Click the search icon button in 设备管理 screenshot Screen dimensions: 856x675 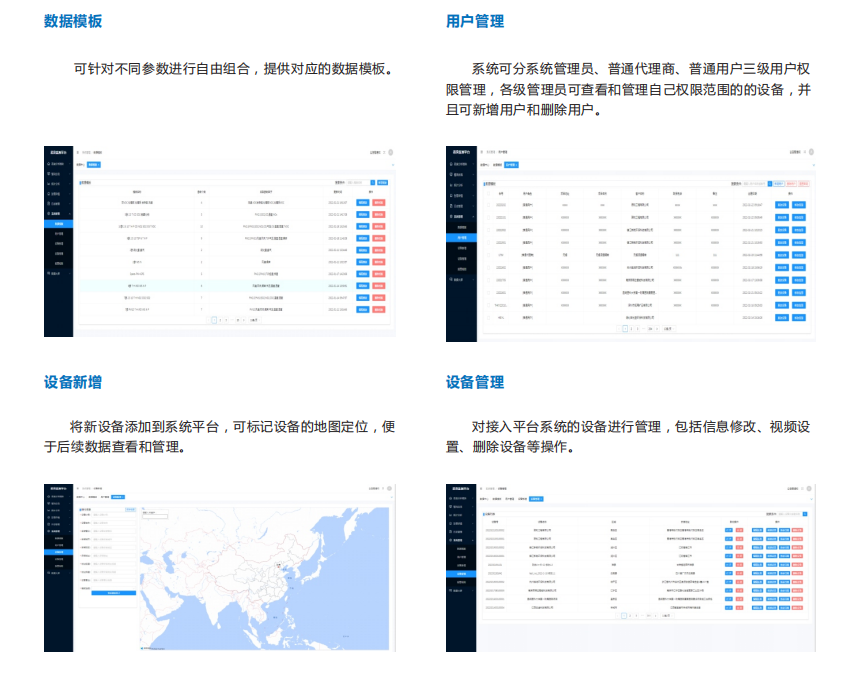[805, 514]
